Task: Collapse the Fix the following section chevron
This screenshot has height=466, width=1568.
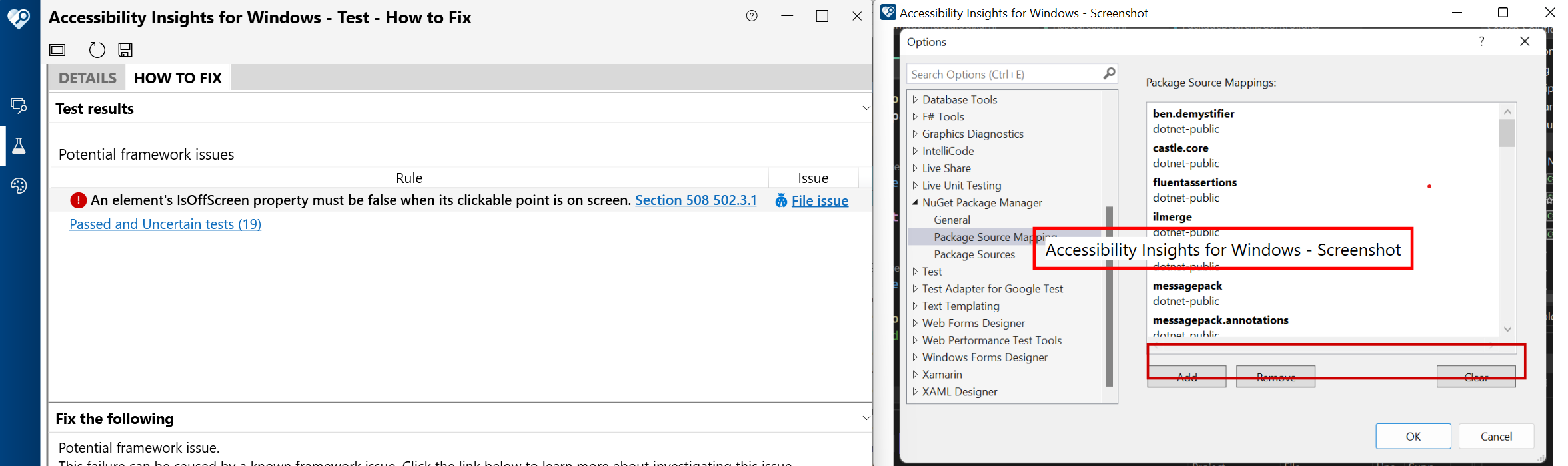Action: [866, 418]
